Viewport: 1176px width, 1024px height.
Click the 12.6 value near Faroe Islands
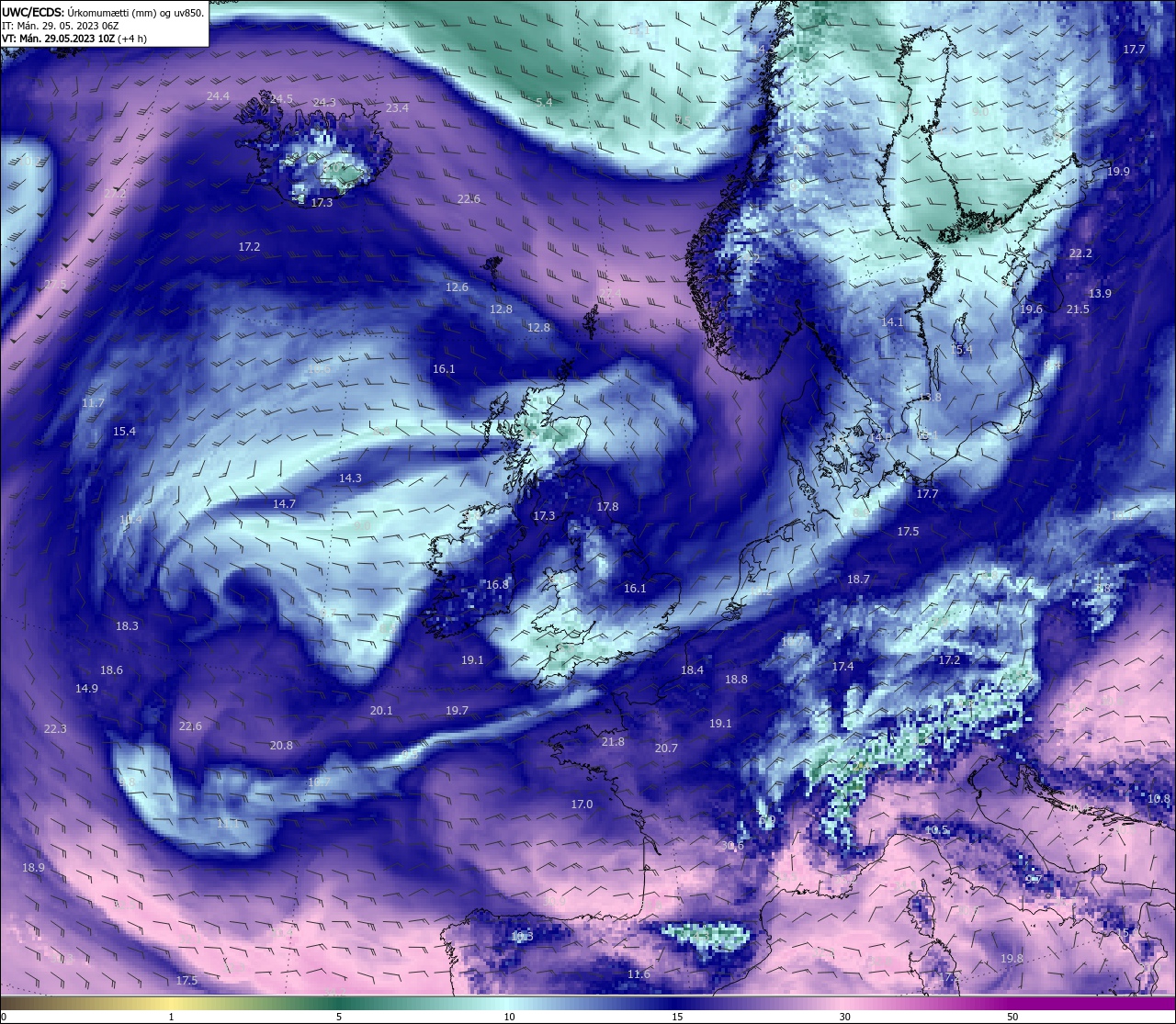(x=457, y=287)
